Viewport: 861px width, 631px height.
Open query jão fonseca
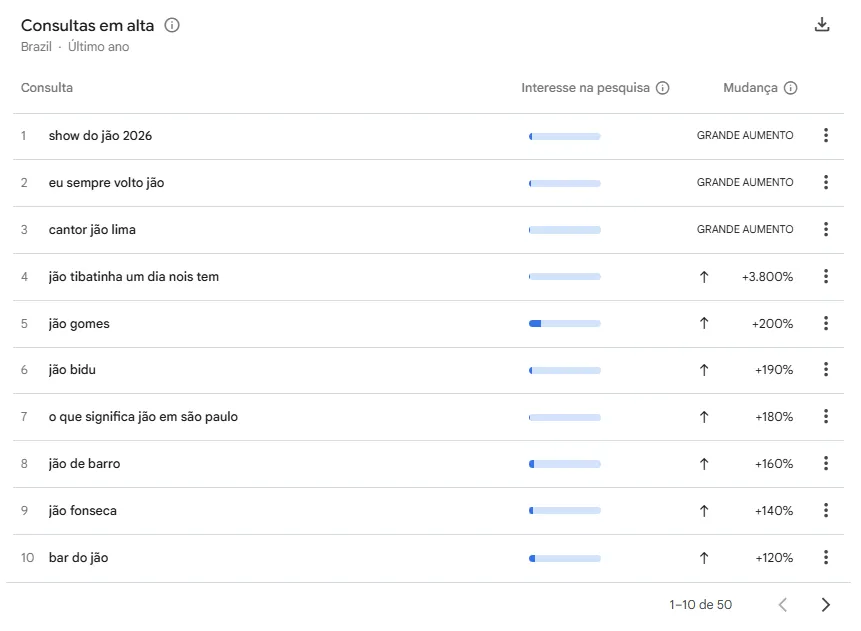click(82, 511)
